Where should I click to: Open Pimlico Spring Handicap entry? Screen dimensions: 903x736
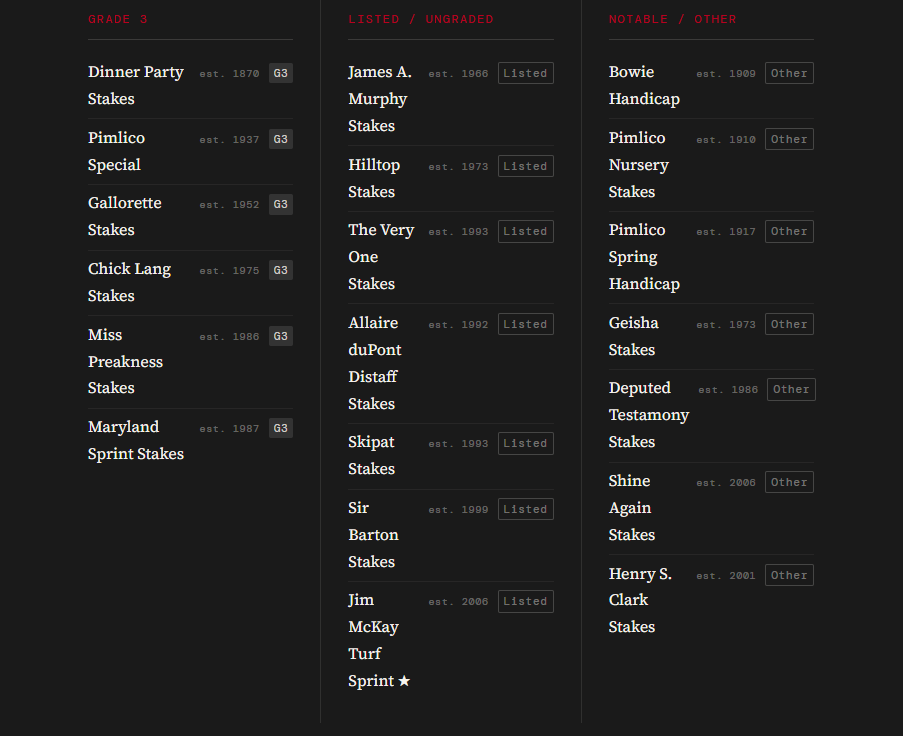tap(644, 256)
